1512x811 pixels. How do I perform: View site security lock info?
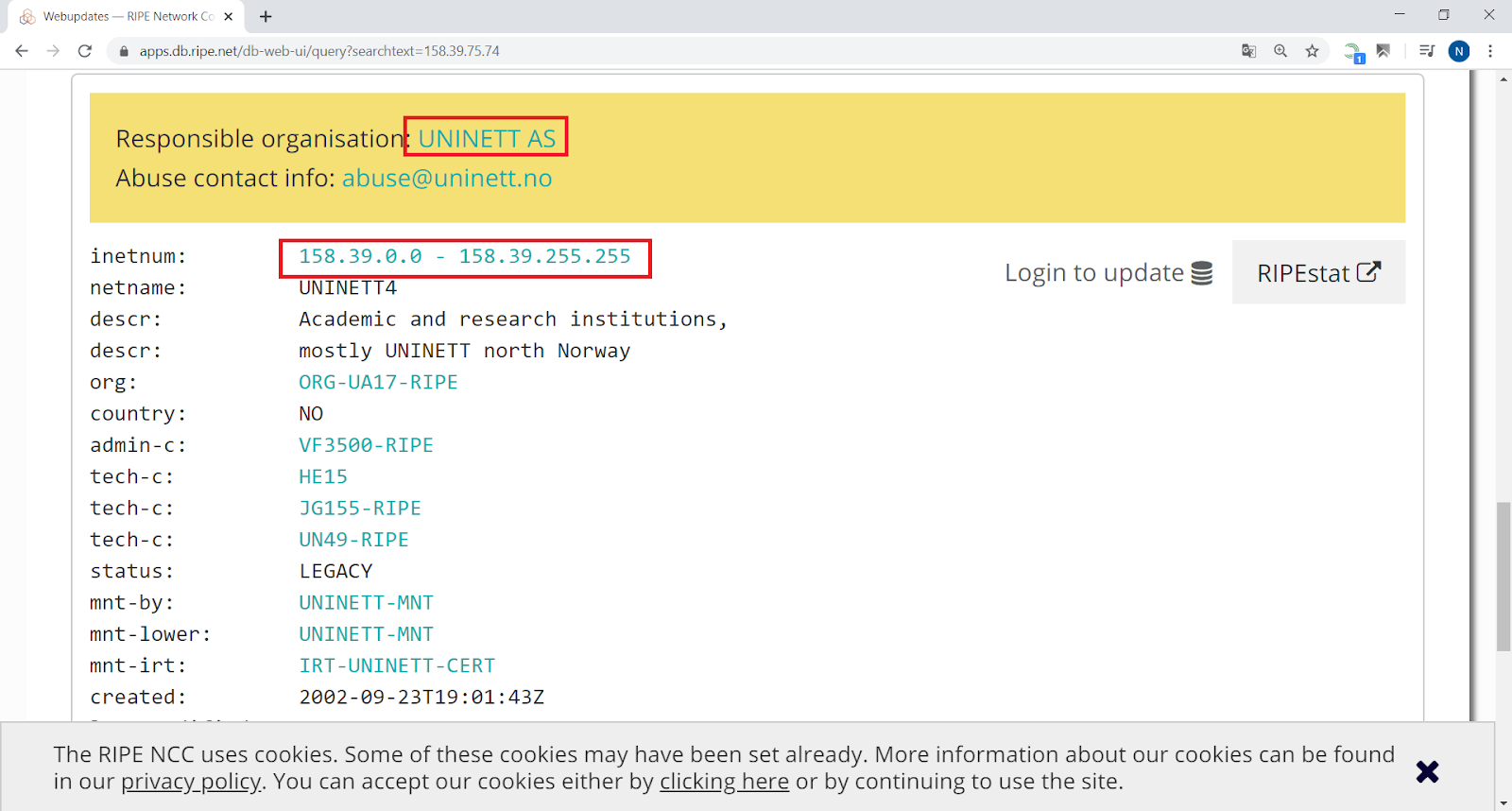tap(124, 51)
